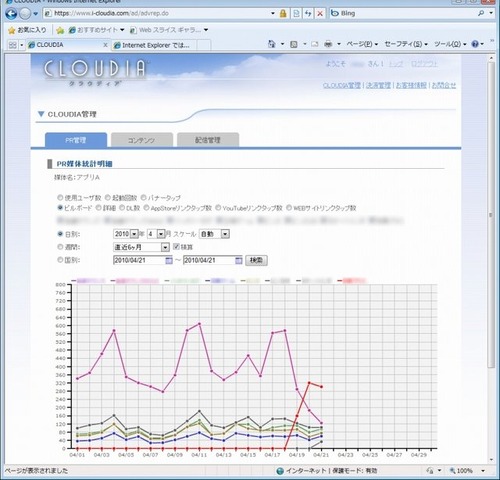Open the end-date calendar picker icon
500x480 pixels.
239,260
